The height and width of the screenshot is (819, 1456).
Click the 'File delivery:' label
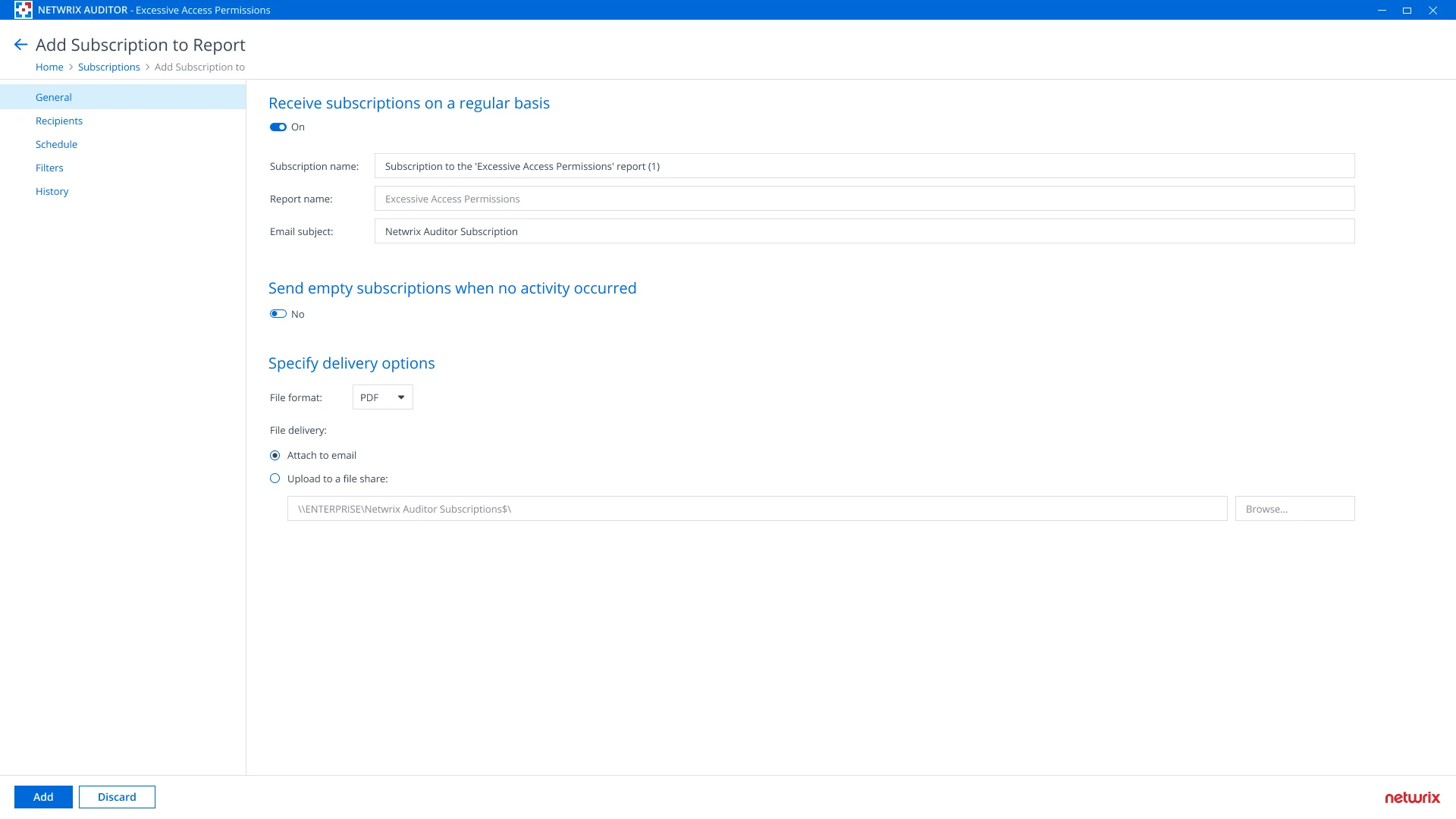[x=298, y=430]
